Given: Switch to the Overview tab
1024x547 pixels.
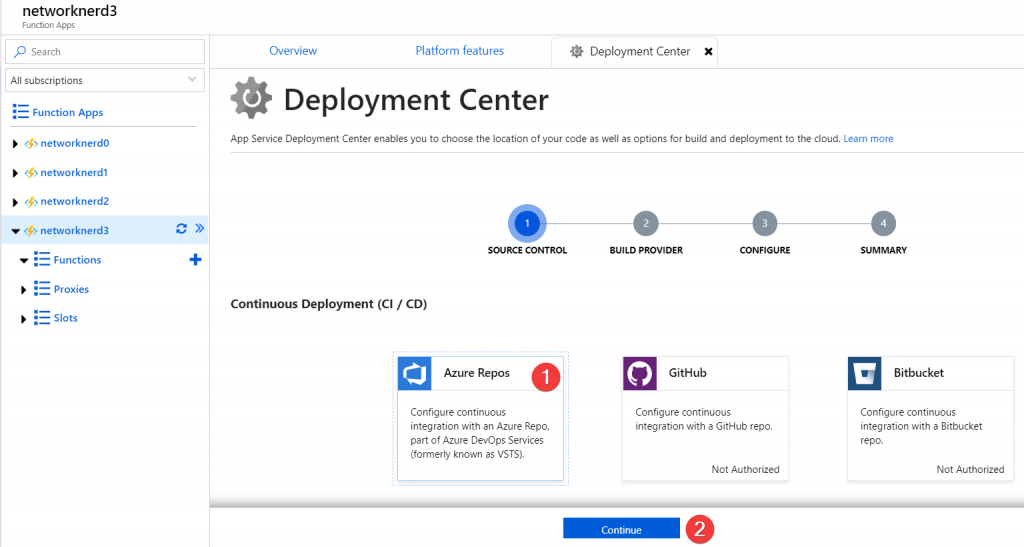Looking at the screenshot, I should 293,50.
